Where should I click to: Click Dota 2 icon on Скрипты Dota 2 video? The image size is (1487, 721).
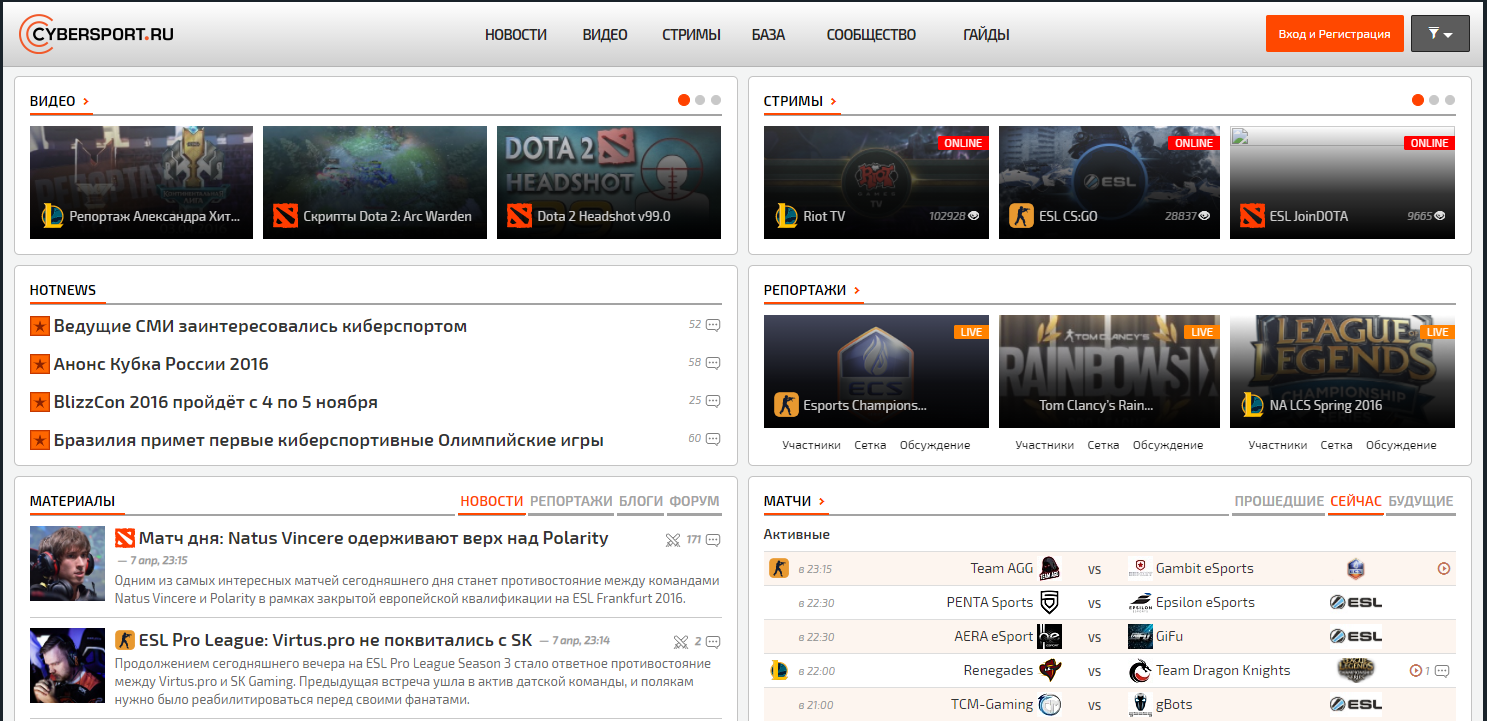[285, 216]
